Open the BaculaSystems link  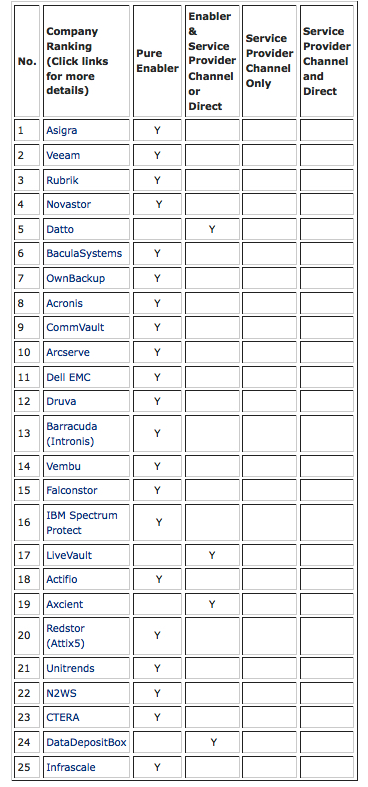click(x=84, y=253)
